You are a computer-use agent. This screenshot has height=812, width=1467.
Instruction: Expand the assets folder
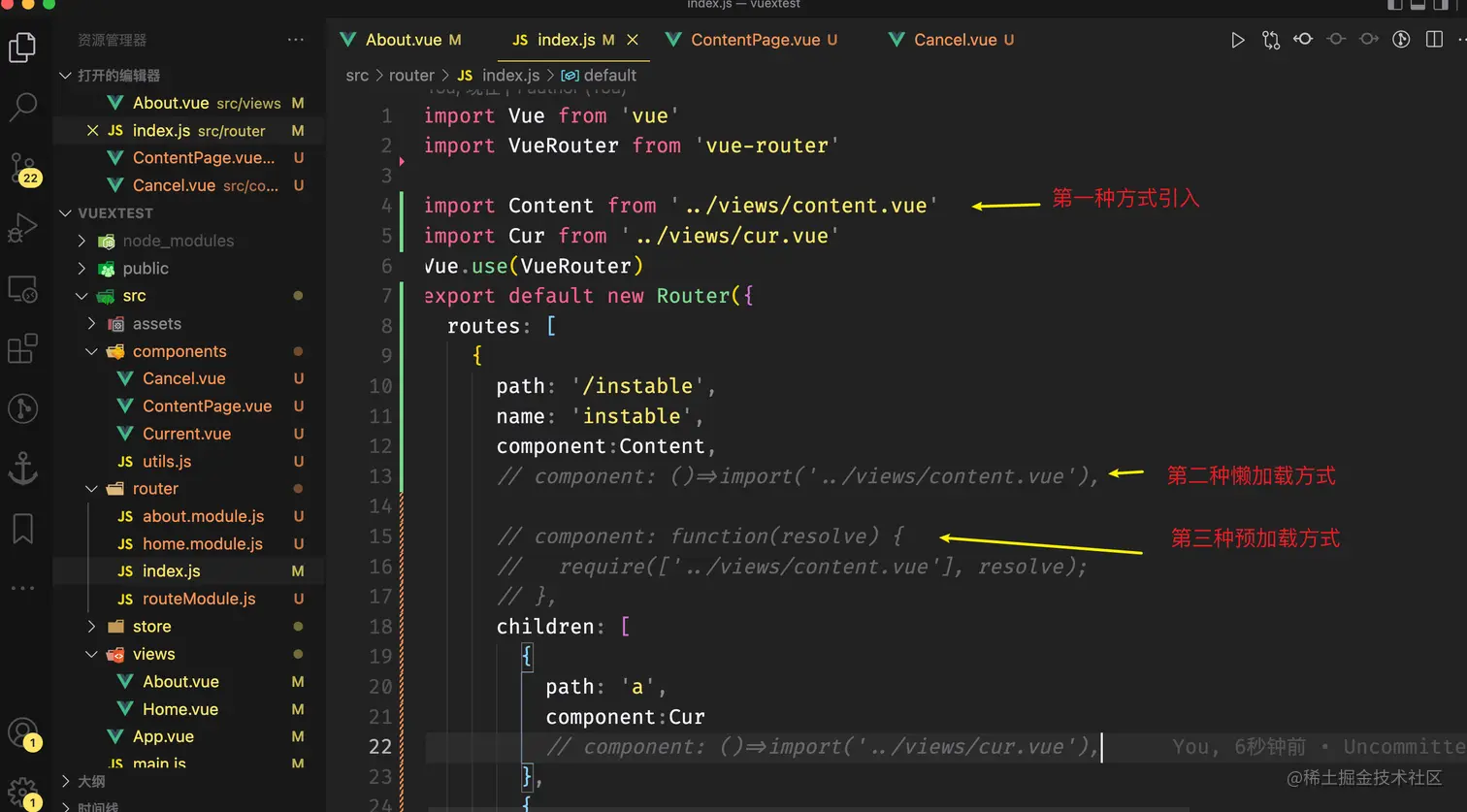[x=92, y=324]
